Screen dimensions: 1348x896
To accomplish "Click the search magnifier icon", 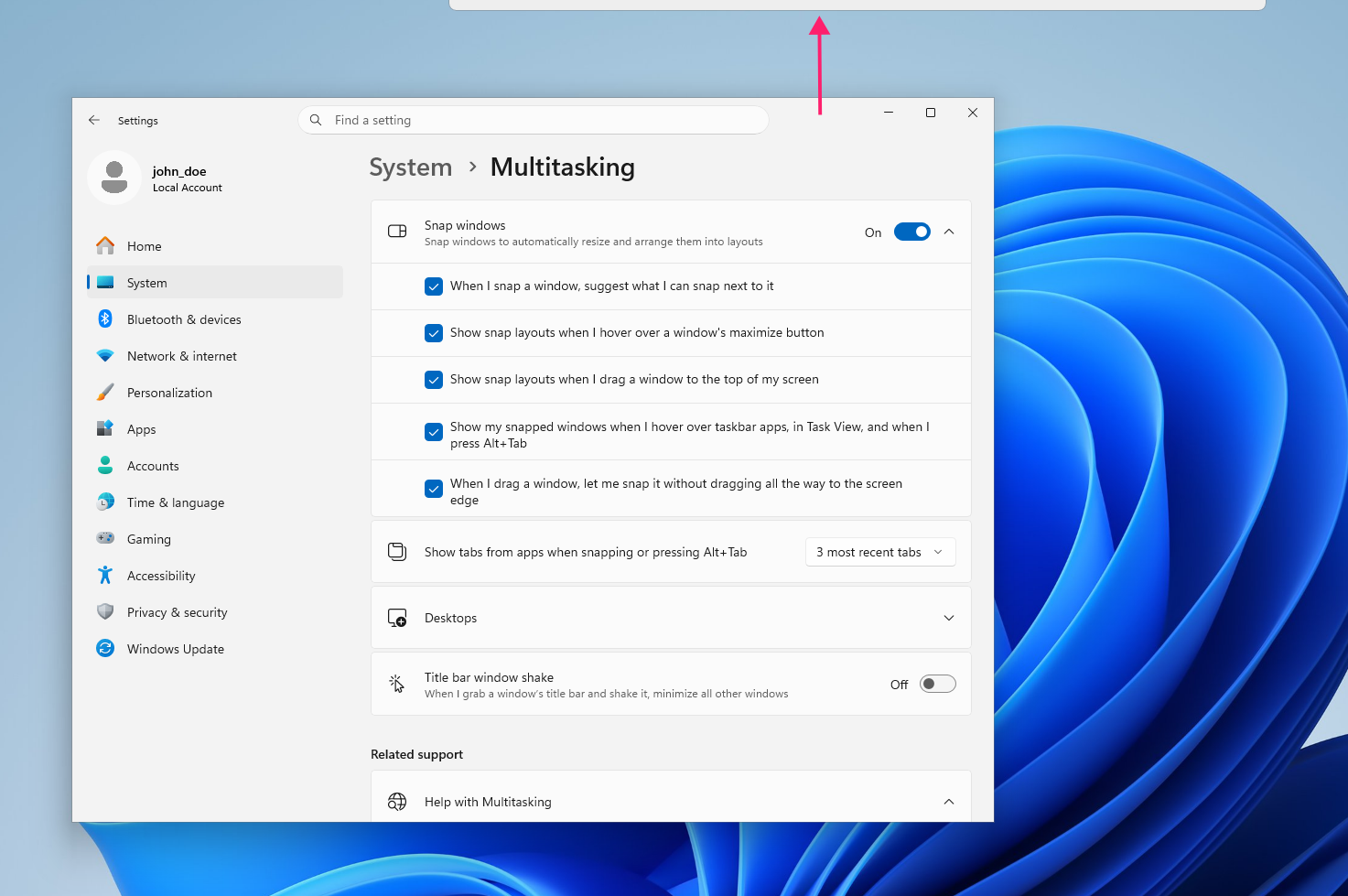I will pyautogui.click(x=316, y=120).
